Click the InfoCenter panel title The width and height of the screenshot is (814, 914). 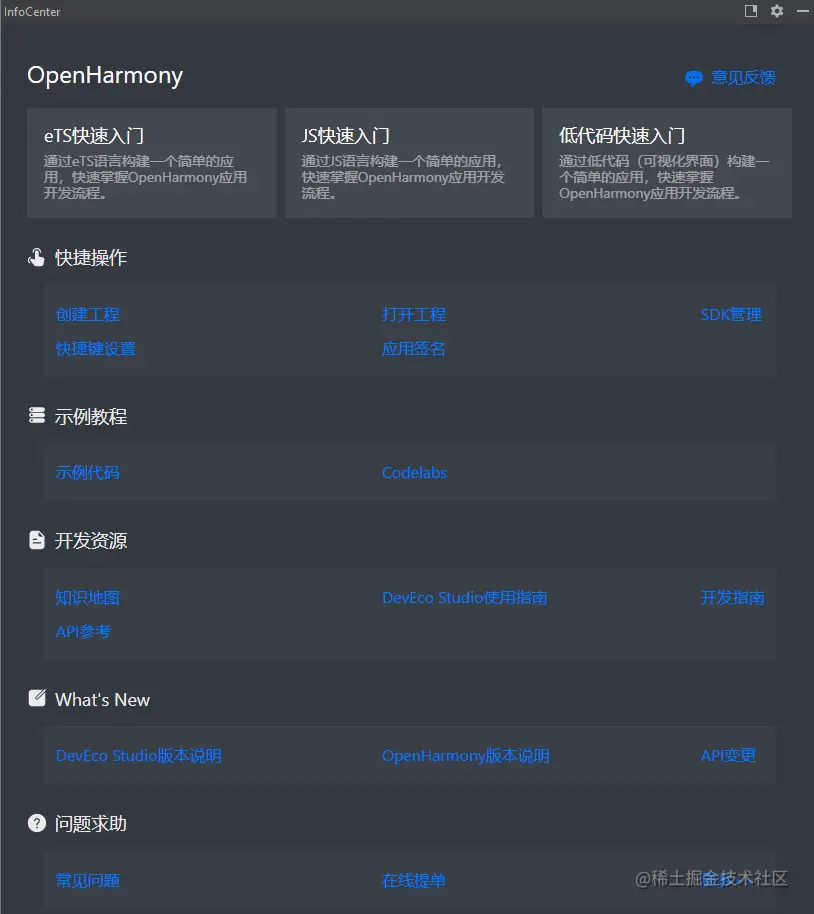click(32, 12)
